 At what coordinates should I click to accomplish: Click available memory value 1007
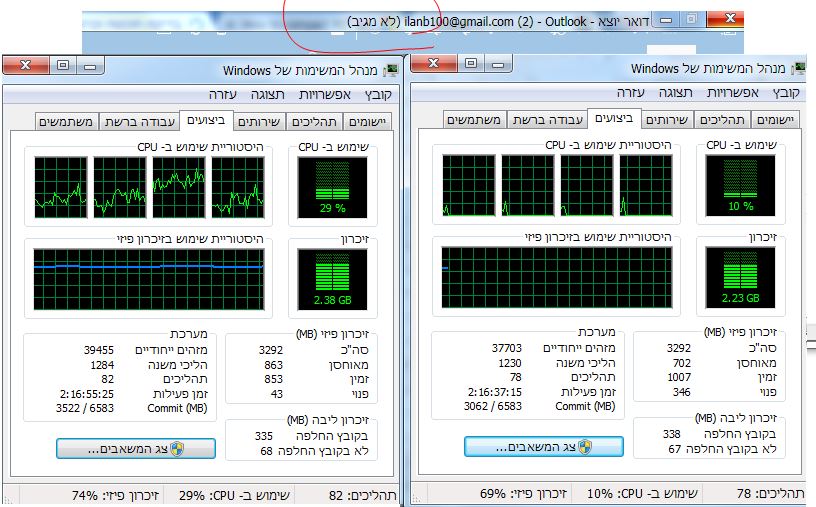[679, 377]
